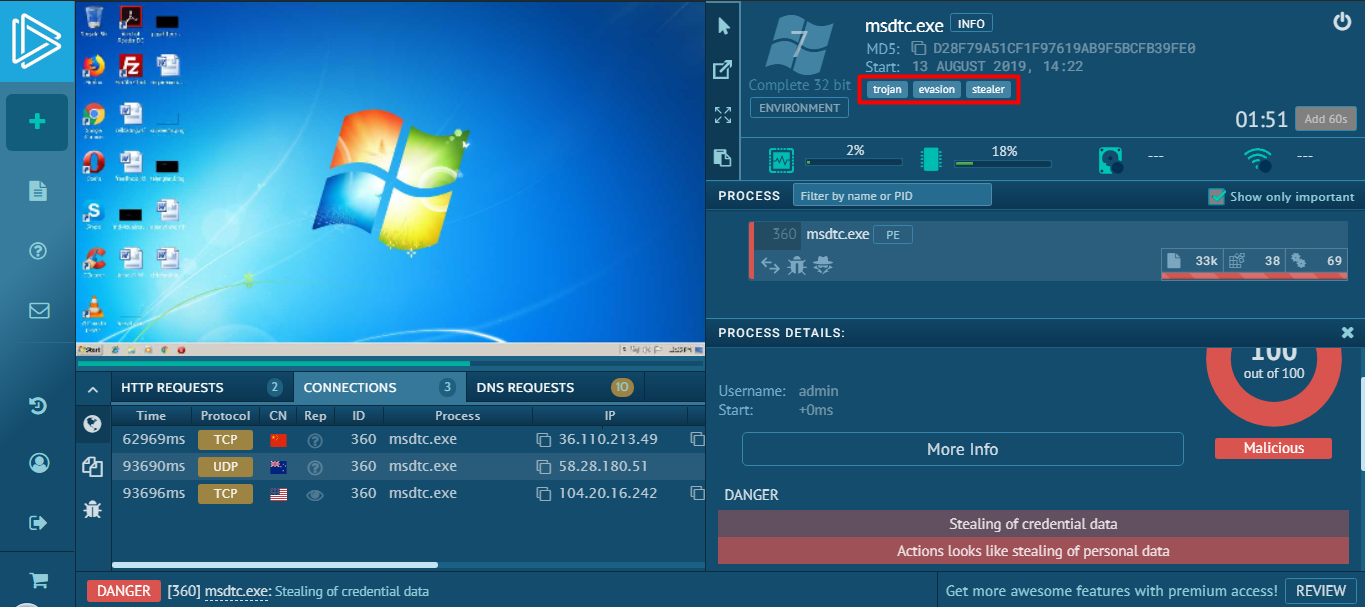Click msdtc.exe bug threat indicator icon
The width and height of the screenshot is (1365, 607).
[x=797, y=265]
